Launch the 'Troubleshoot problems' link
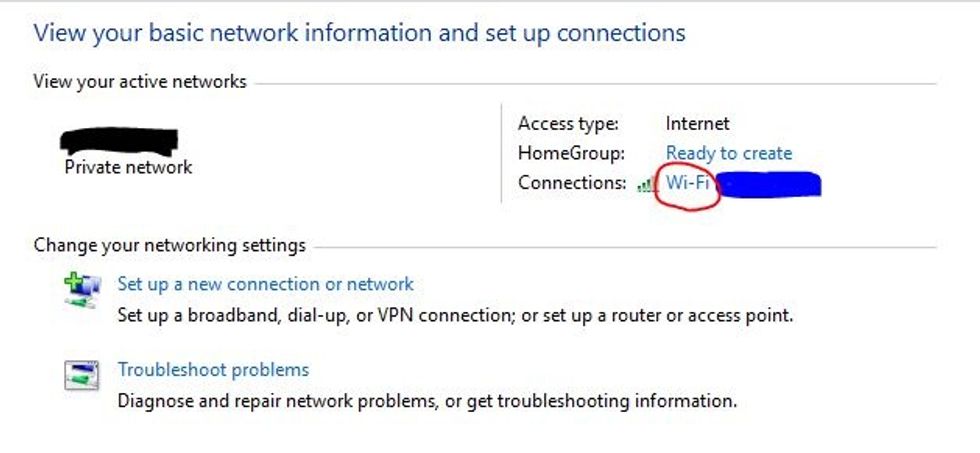This screenshot has width=980, height=453. point(213,370)
